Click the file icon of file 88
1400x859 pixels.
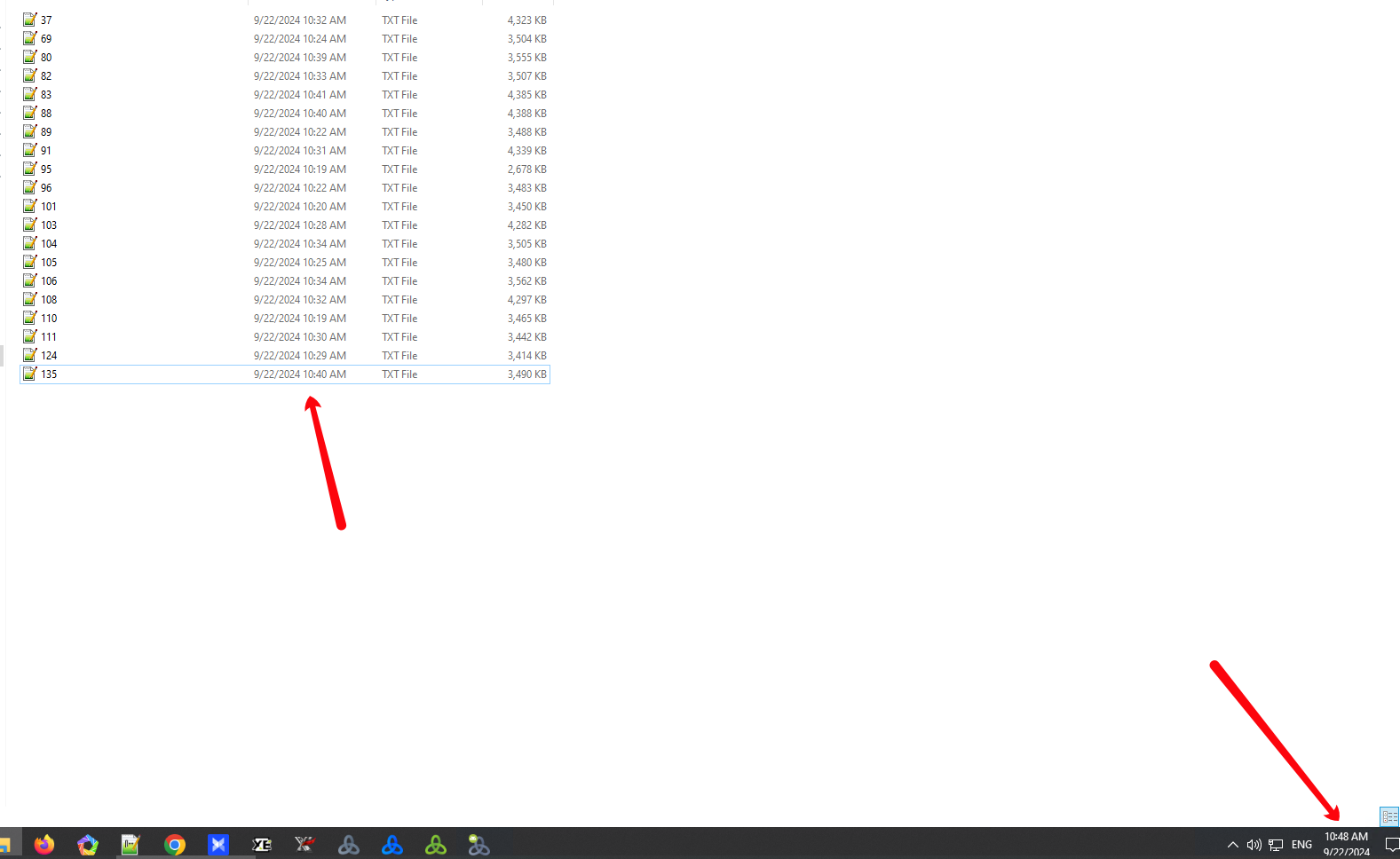[30, 113]
